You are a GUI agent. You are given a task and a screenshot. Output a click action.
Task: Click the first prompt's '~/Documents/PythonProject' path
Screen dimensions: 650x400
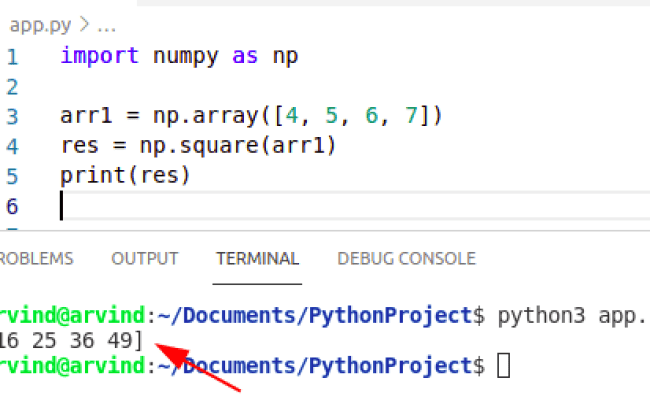pyautogui.click(x=315, y=315)
